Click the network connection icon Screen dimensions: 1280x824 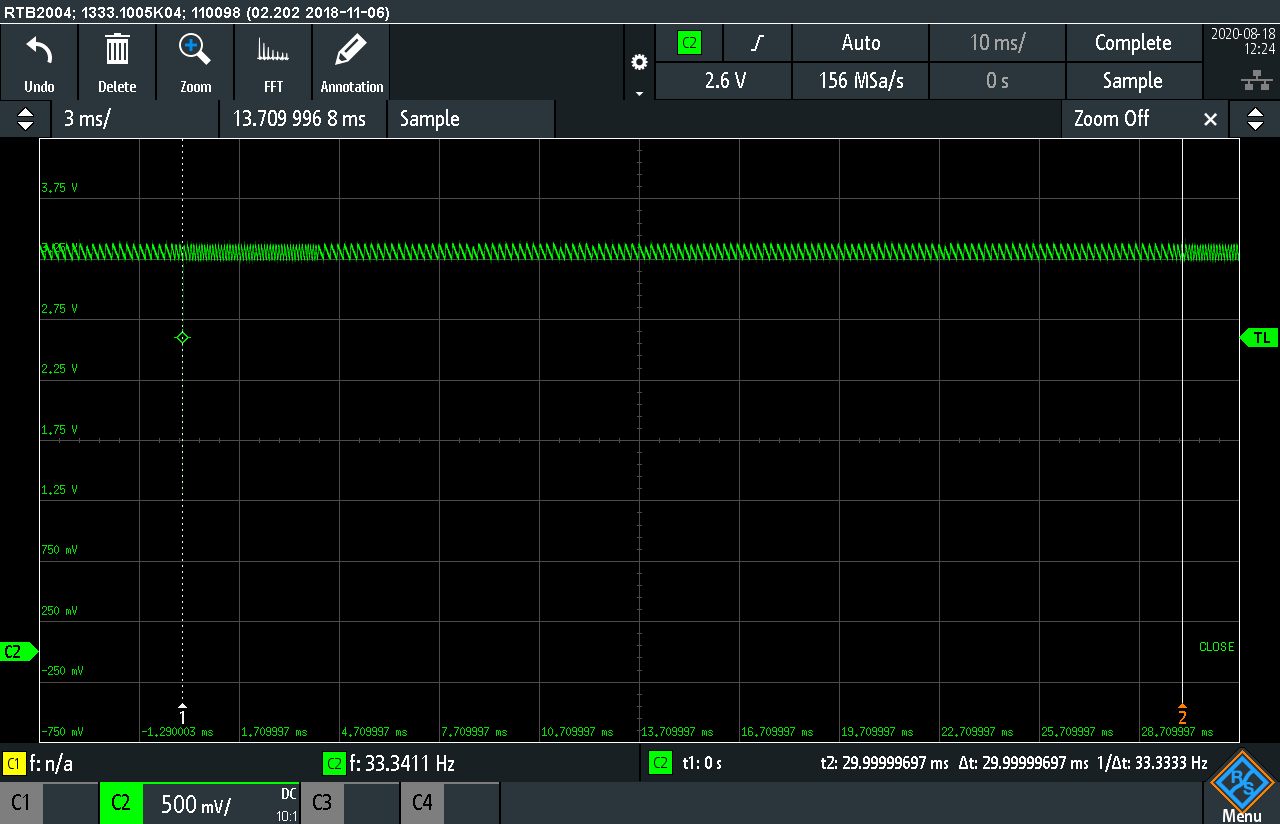(1255, 82)
